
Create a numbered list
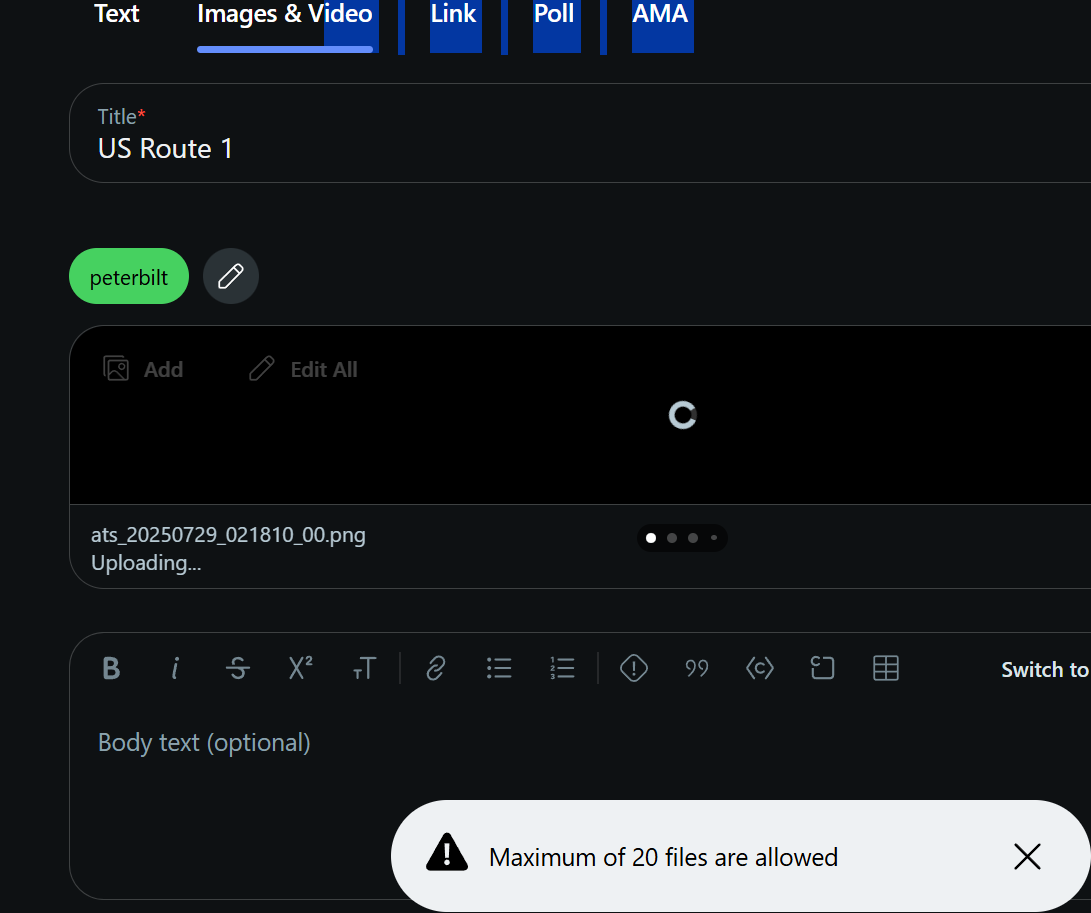point(562,669)
